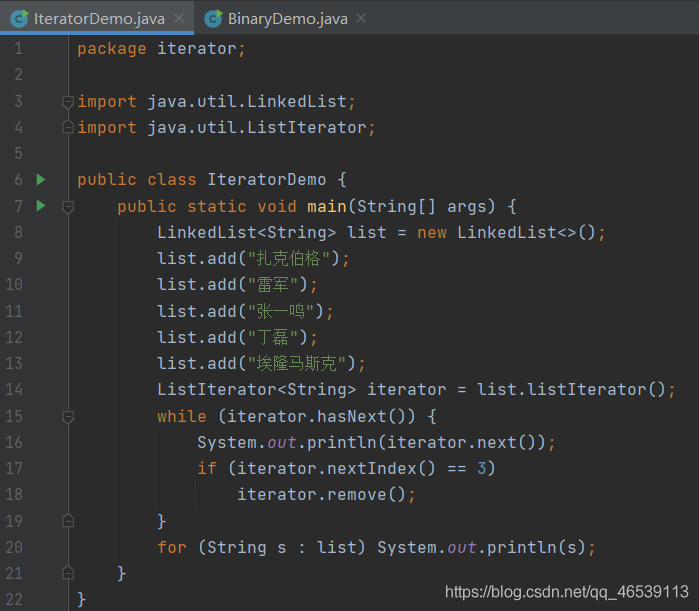Click 'iterator.remove()' on line 18
Image resolution: width=699 pixels, height=611 pixels.
(x=321, y=494)
